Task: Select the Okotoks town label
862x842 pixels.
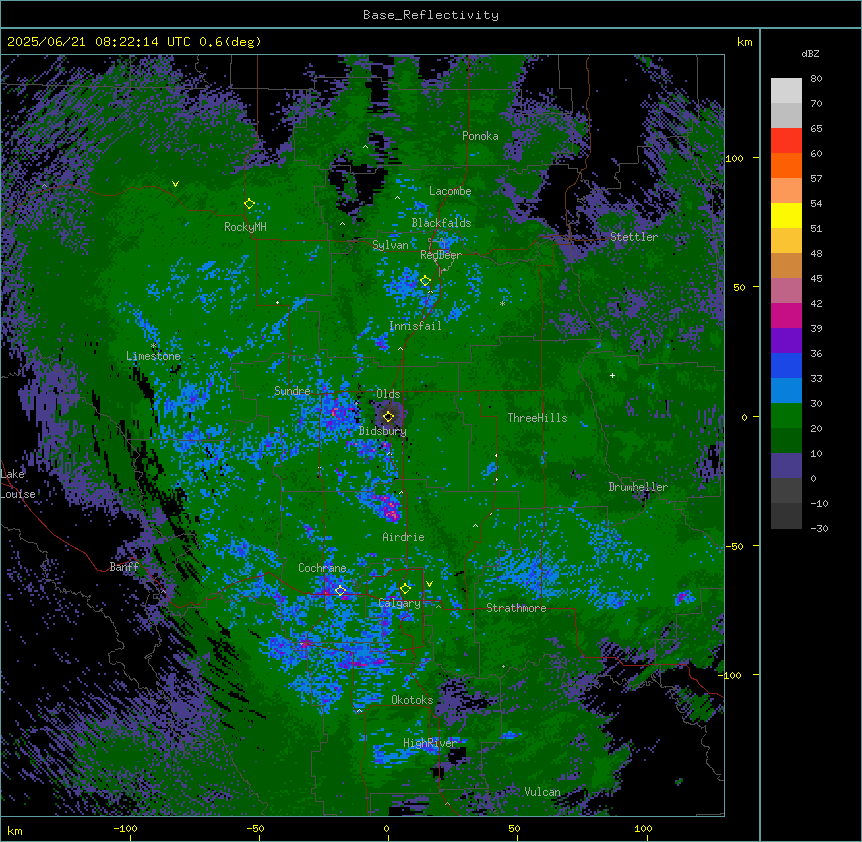Action: tap(412, 700)
